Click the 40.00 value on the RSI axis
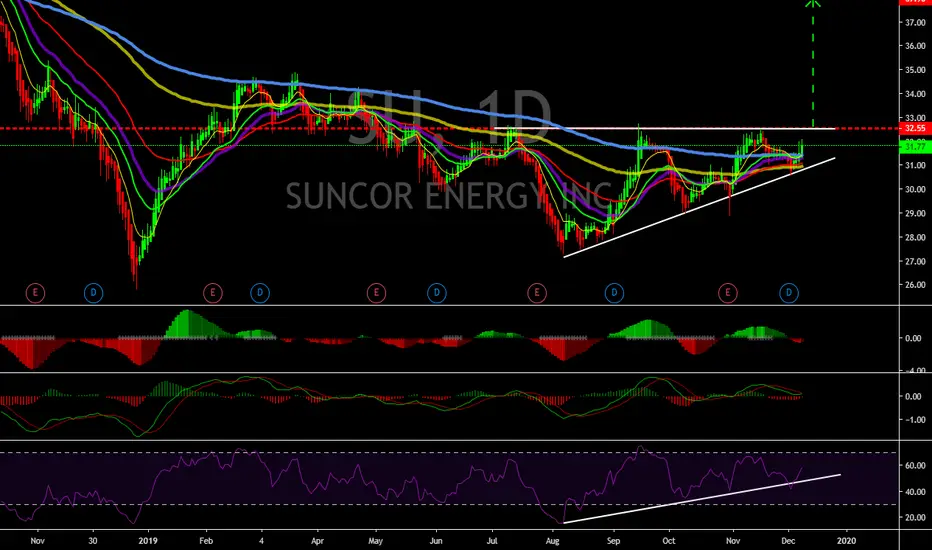This screenshot has height=550, width=932. pos(915,492)
